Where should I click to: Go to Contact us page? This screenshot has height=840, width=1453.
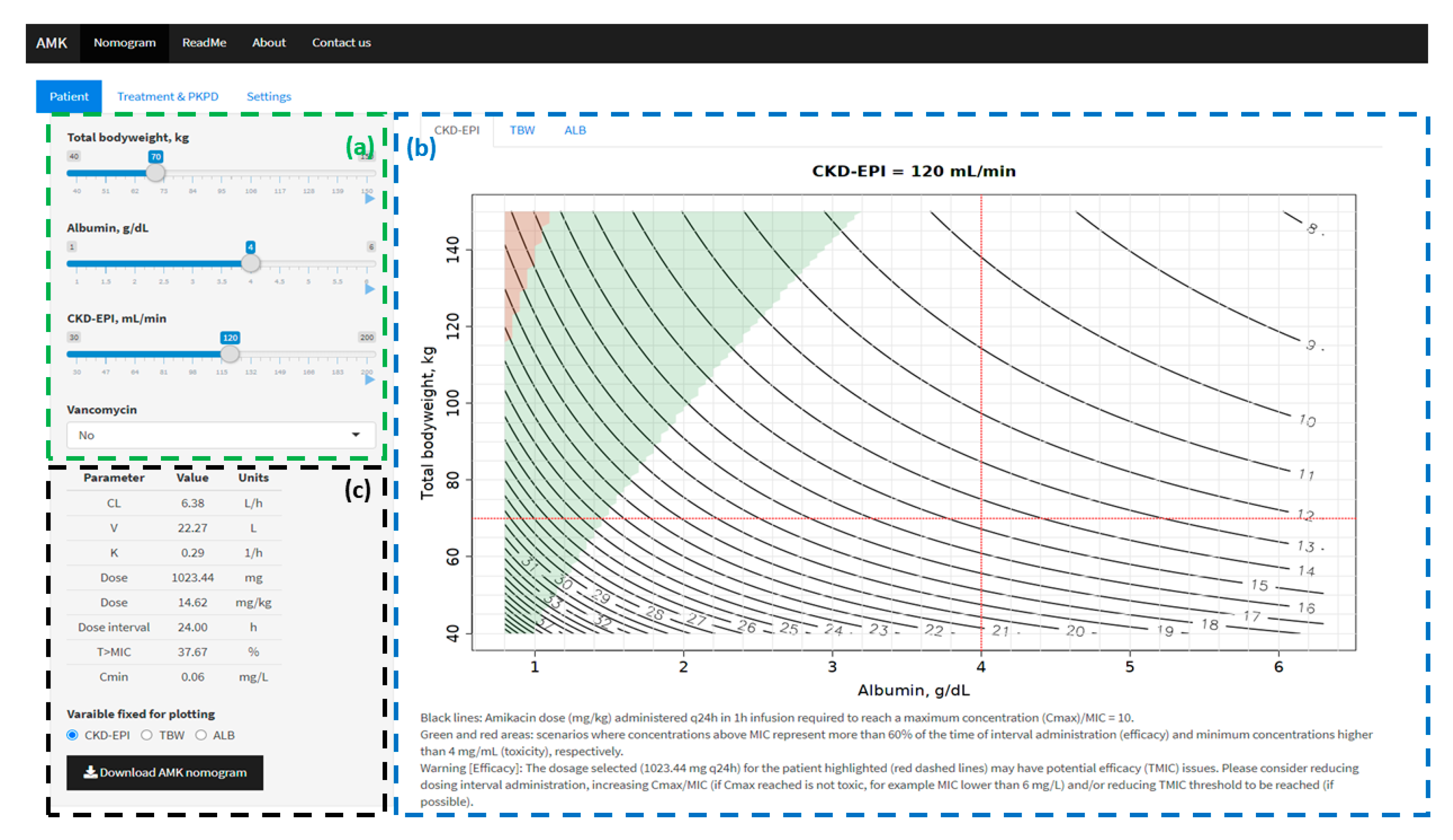click(341, 43)
